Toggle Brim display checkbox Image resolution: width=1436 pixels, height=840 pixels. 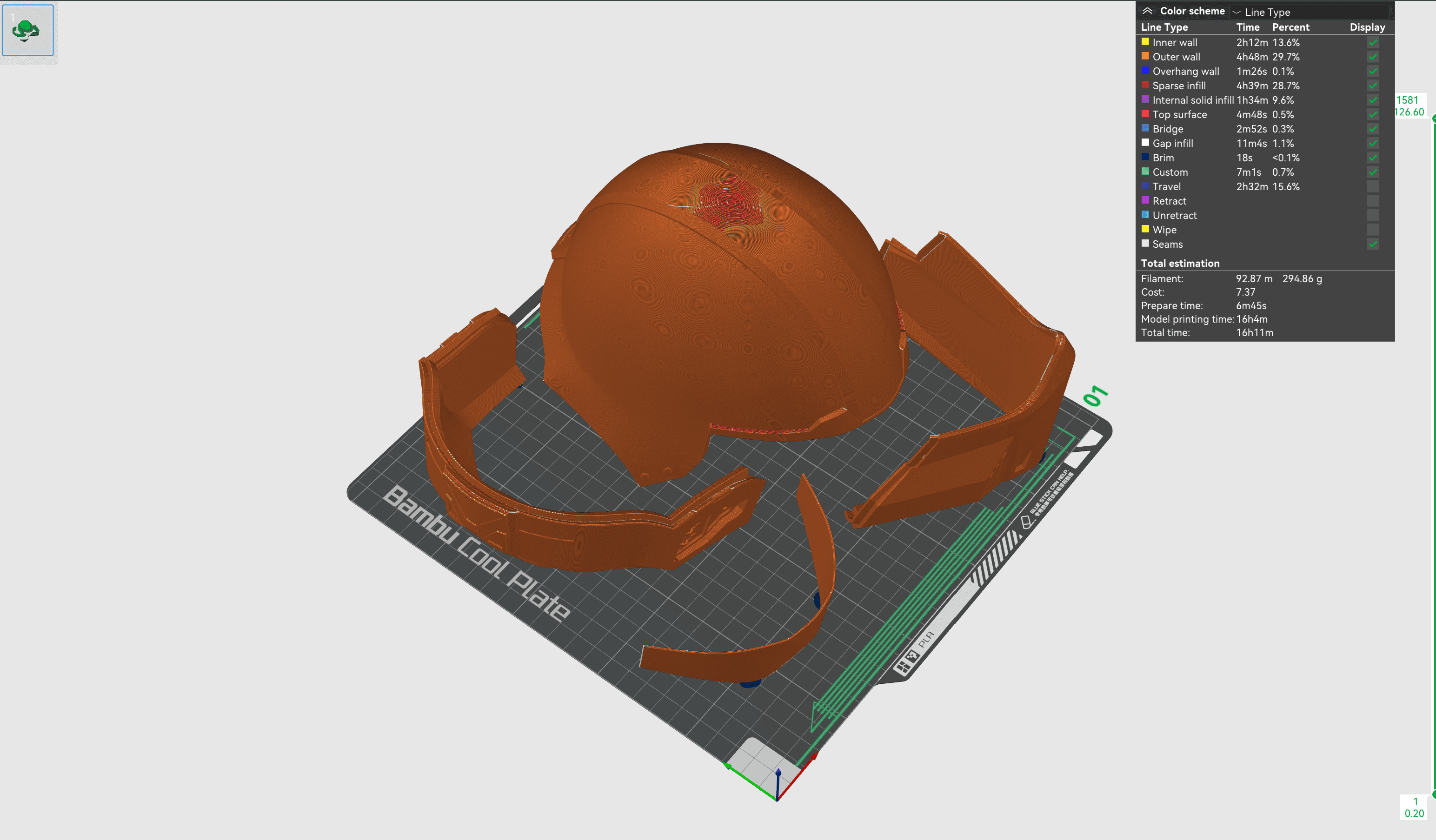coord(1373,158)
